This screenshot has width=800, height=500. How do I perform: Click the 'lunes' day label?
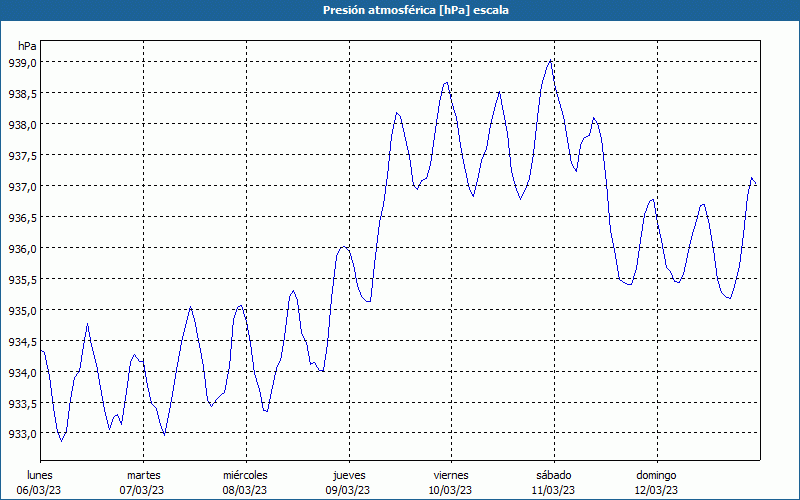click(x=40, y=475)
